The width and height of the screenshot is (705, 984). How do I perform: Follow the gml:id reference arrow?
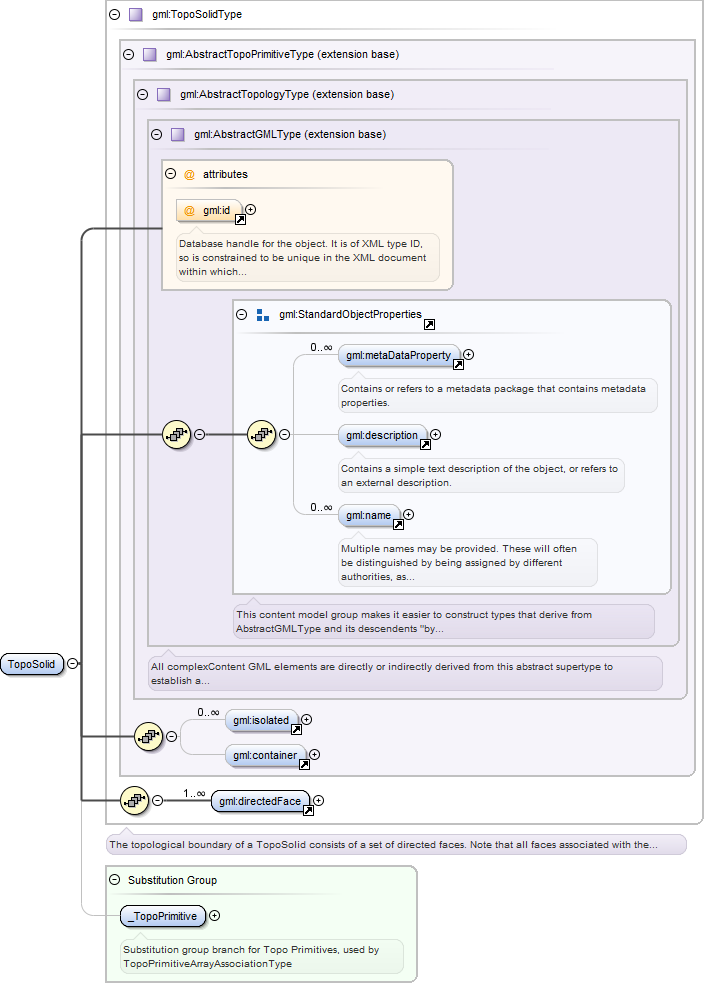pos(240,220)
